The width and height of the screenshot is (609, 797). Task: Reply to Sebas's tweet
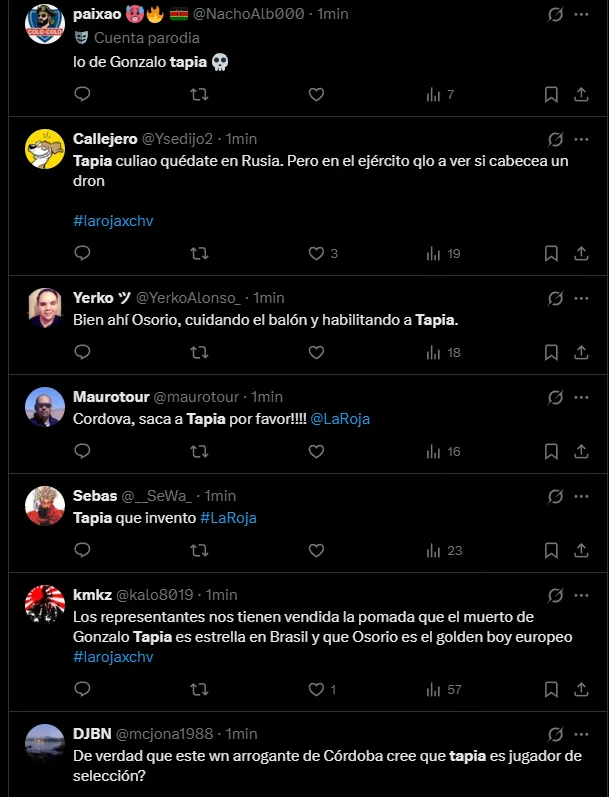pos(83,550)
